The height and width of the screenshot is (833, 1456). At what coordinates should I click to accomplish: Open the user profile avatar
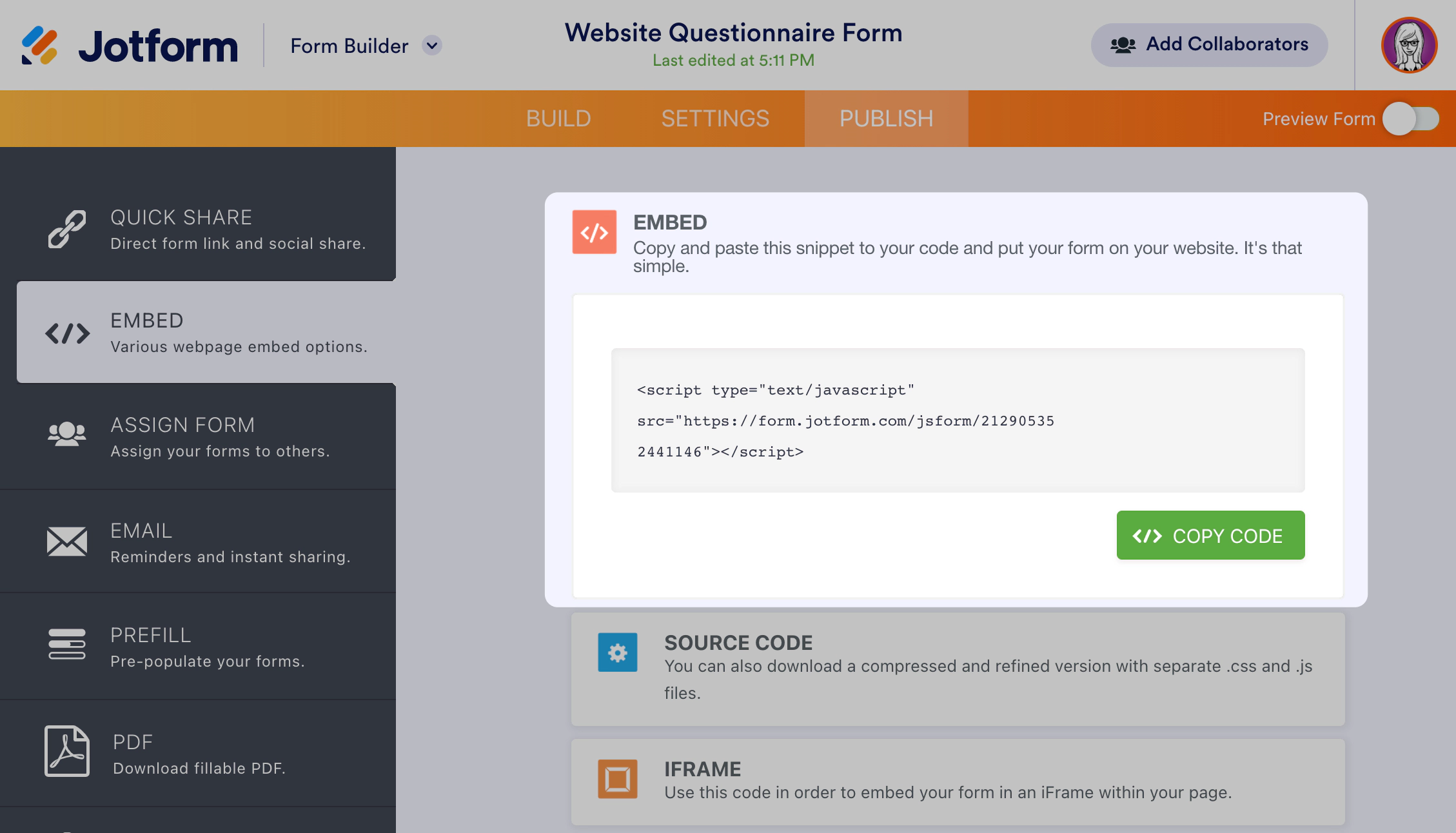point(1408,45)
